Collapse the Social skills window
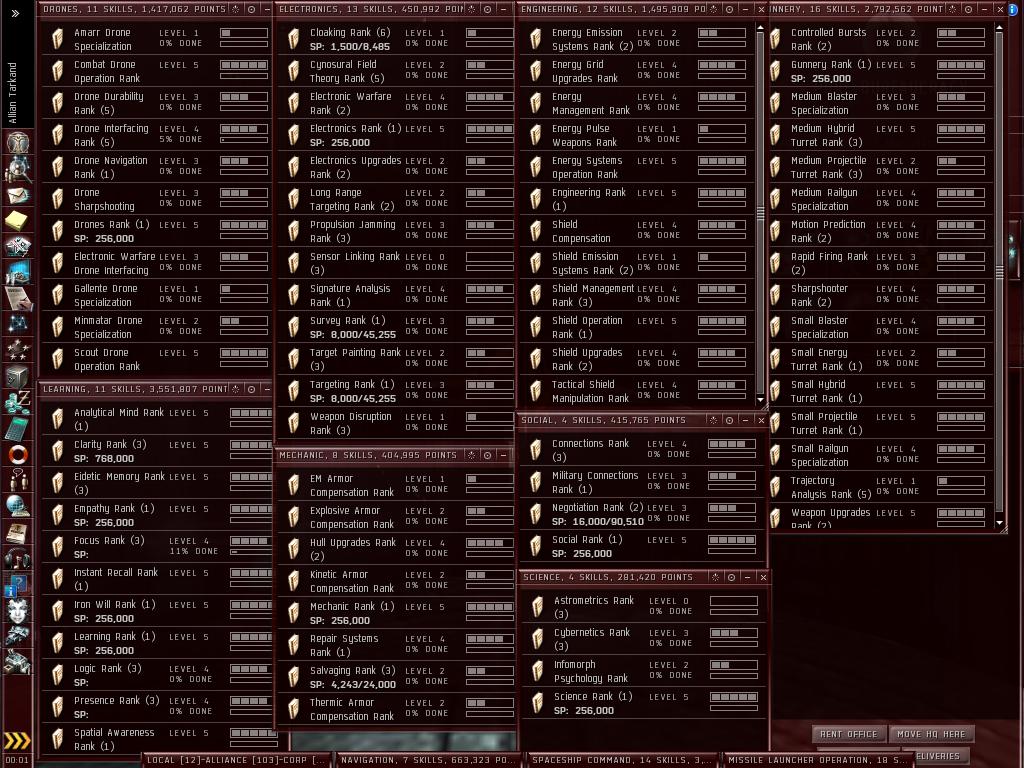This screenshot has width=1024, height=768. click(745, 421)
